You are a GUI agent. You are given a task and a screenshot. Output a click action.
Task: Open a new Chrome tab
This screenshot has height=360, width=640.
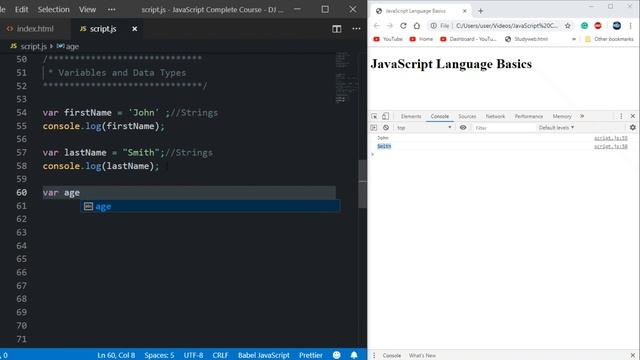coord(480,11)
